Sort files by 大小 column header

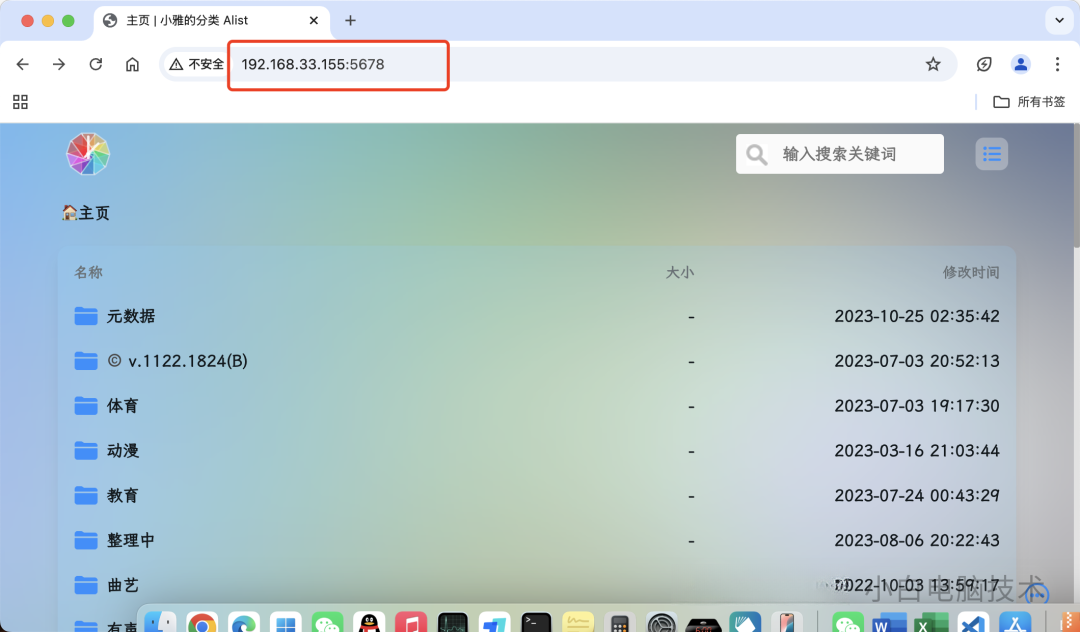pyautogui.click(x=679, y=273)
